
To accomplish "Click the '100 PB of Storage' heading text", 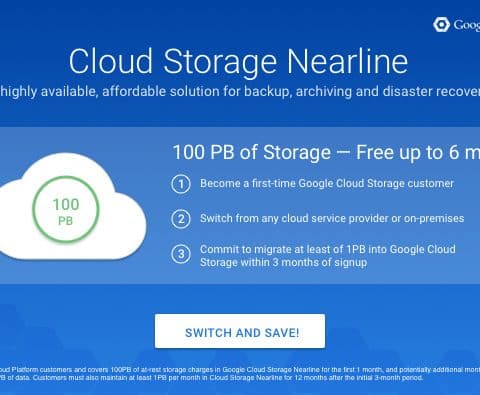I will coord(252,152).
